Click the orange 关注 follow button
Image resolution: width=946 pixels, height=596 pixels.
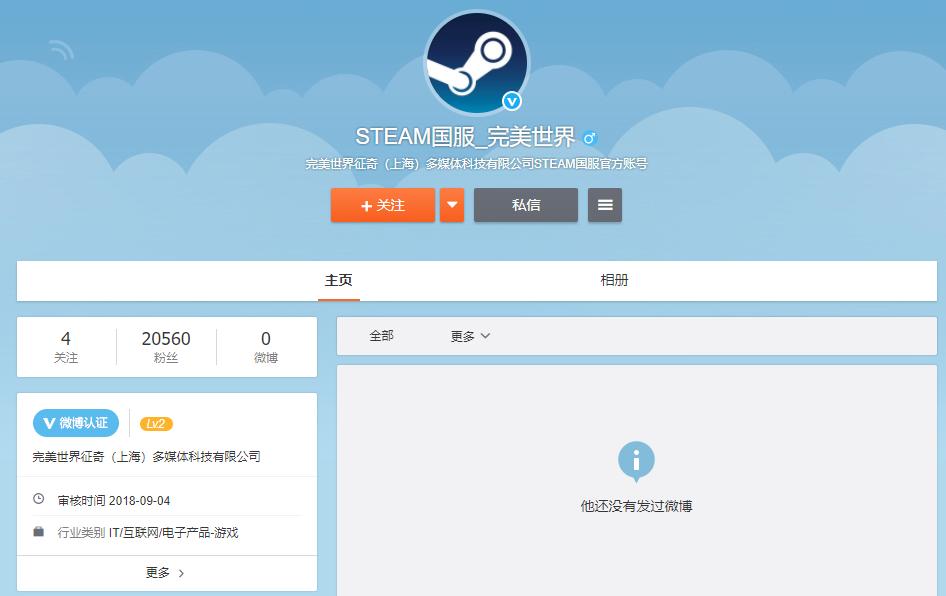tap(383, 205)
